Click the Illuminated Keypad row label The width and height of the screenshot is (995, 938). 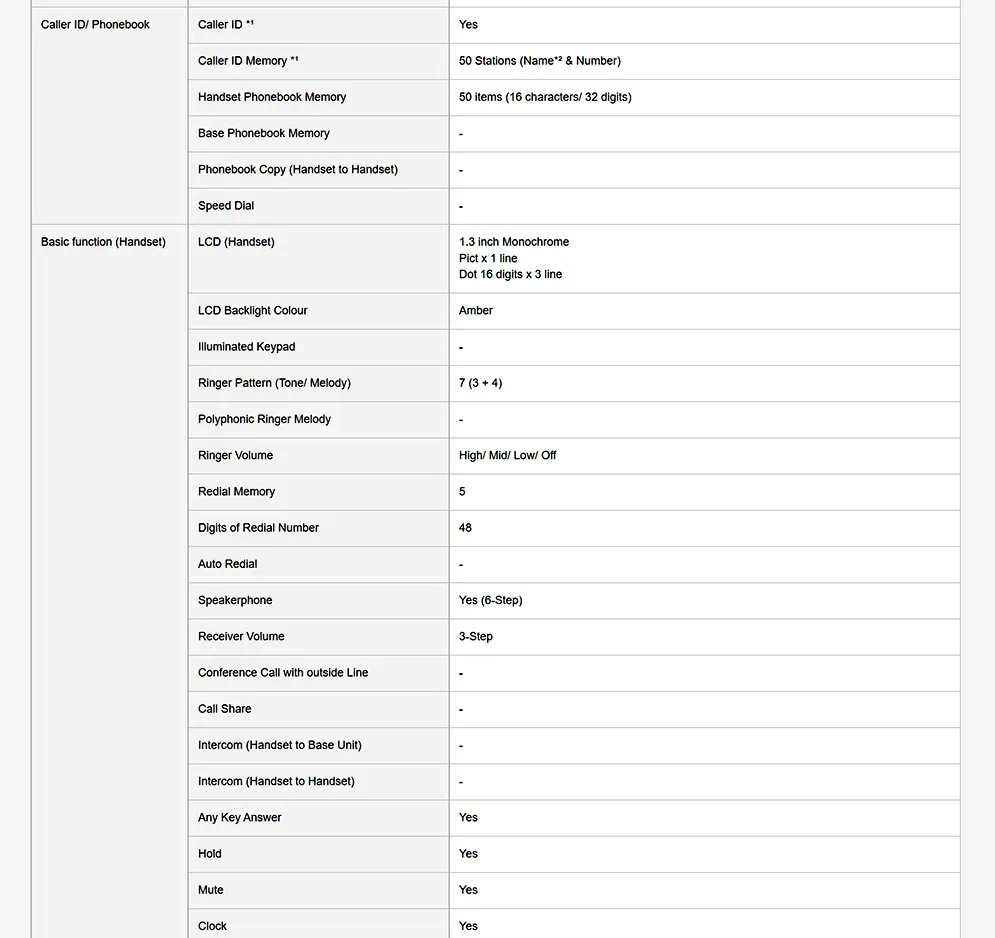pos(246,347)
